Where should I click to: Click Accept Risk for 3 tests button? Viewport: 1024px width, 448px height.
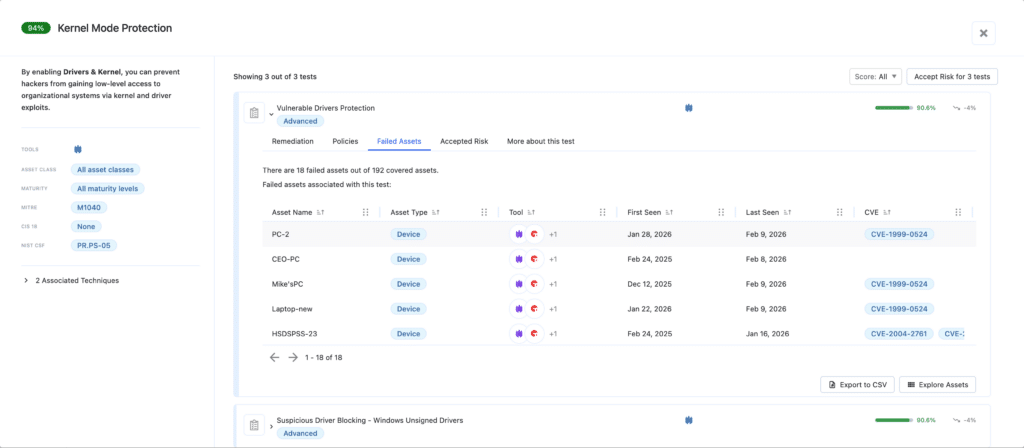click(x=952, y=76)
